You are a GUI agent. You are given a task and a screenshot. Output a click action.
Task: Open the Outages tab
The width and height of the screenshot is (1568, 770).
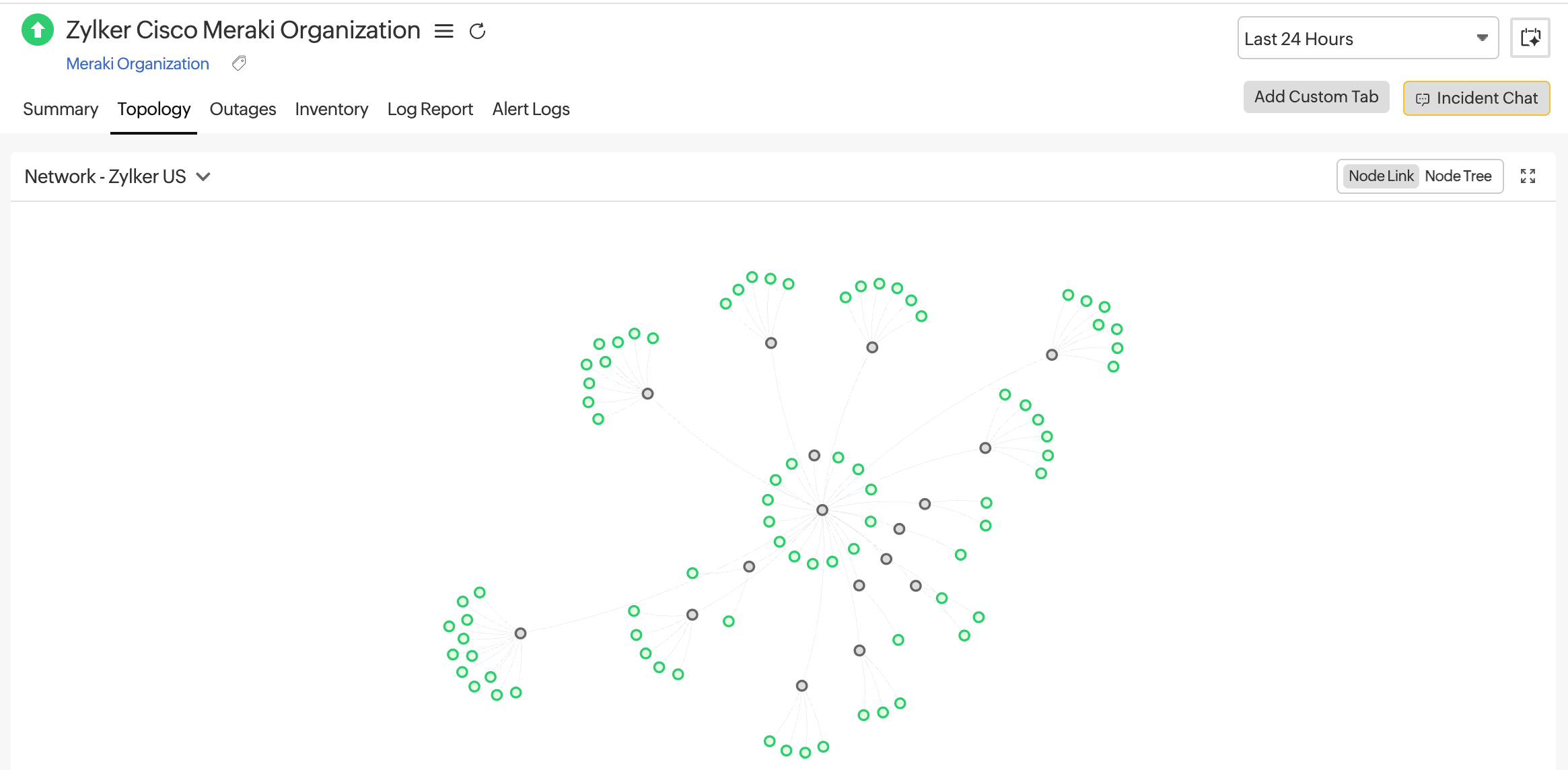pyautogui.click(x=243, y=109)
